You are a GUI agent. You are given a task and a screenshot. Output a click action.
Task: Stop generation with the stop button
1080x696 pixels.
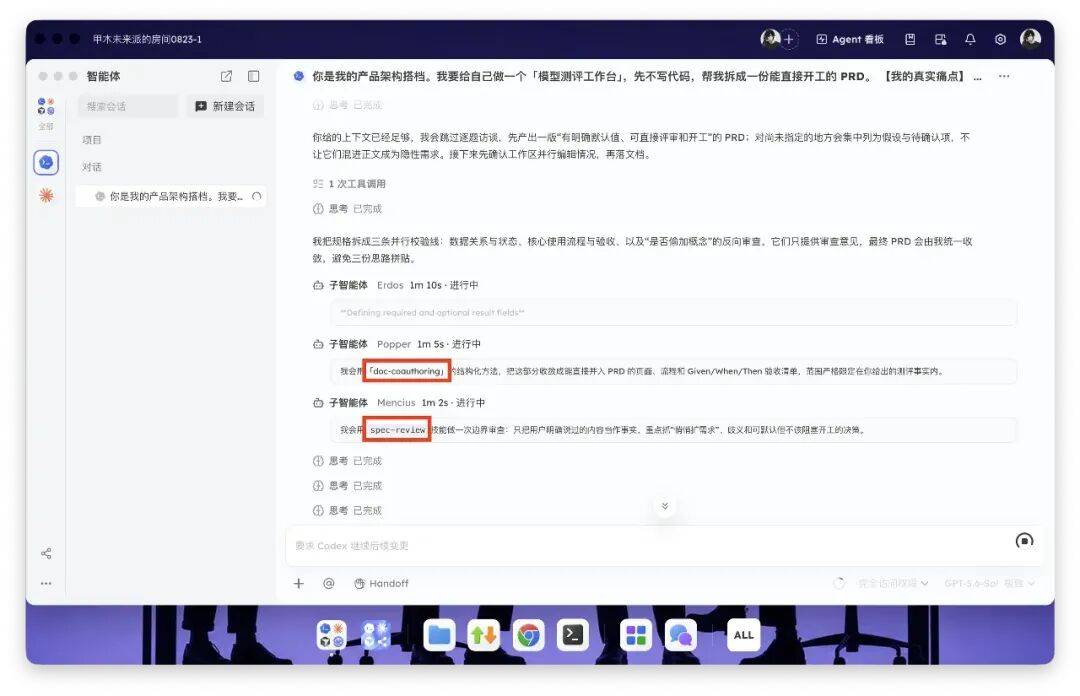(1024, 540)
